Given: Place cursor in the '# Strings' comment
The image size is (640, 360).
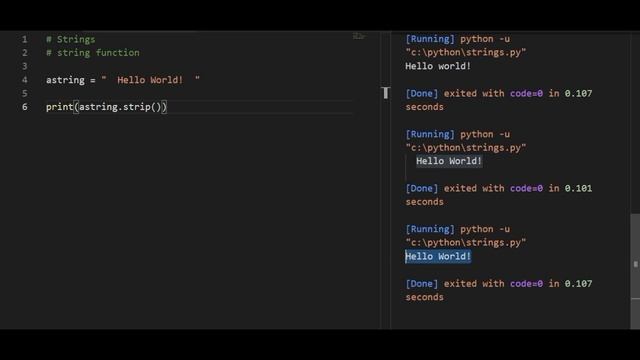Looking at the screenshot, I should (x=71, y=39).
